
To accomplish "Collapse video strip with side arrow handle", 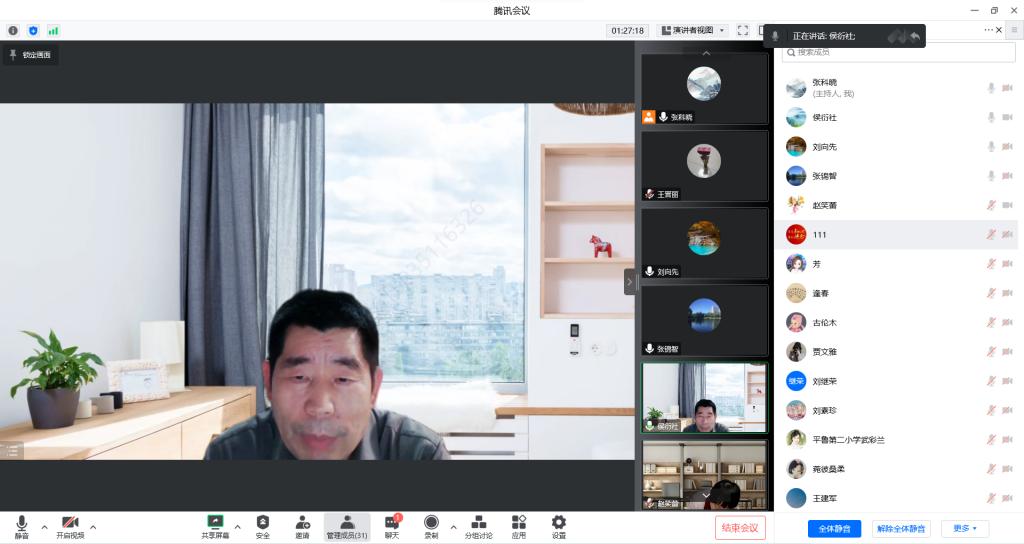I will pyautogui.click(x=630, y=282).
